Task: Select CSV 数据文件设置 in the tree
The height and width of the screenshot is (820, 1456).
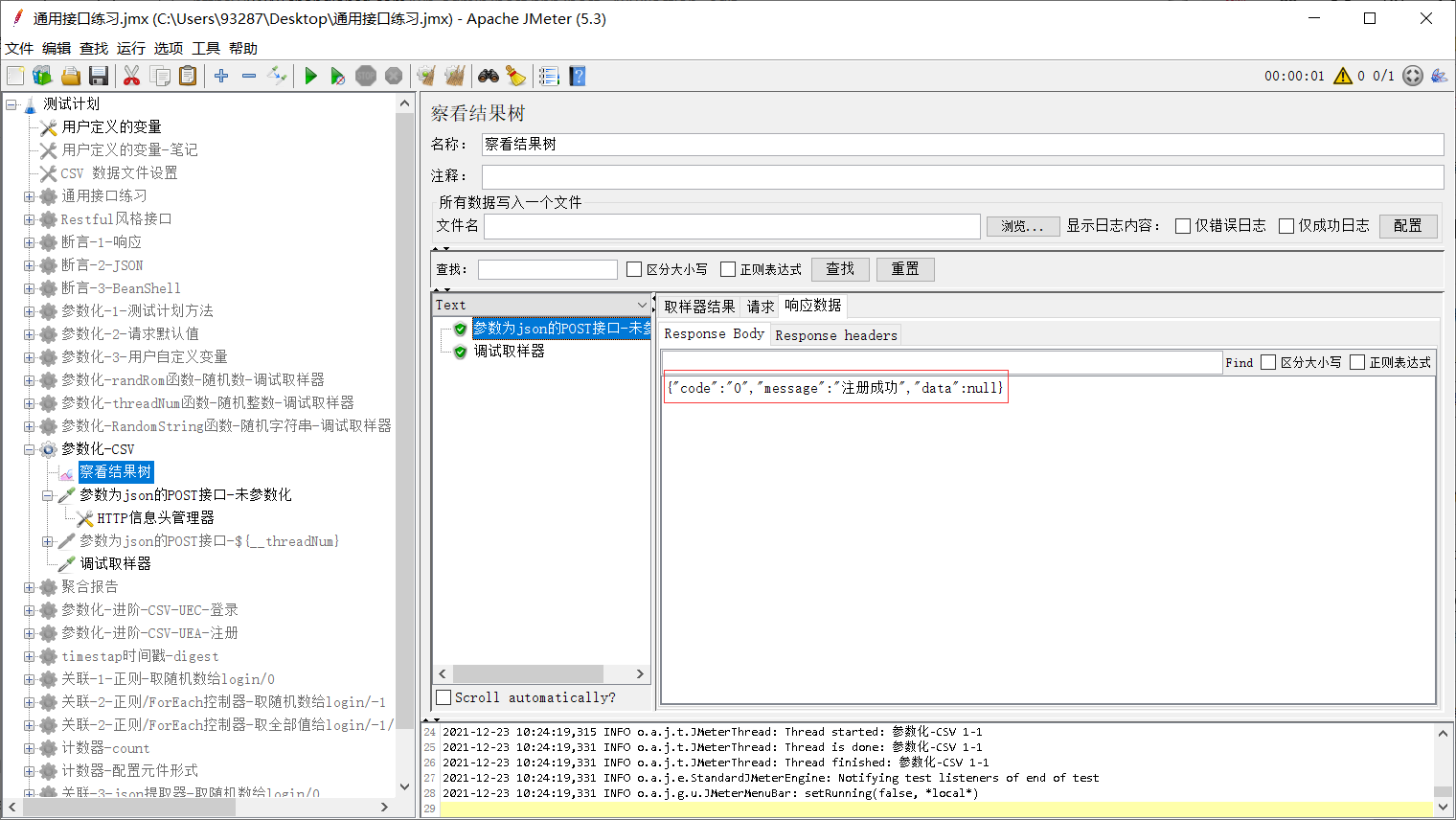Action: point(119,173)
